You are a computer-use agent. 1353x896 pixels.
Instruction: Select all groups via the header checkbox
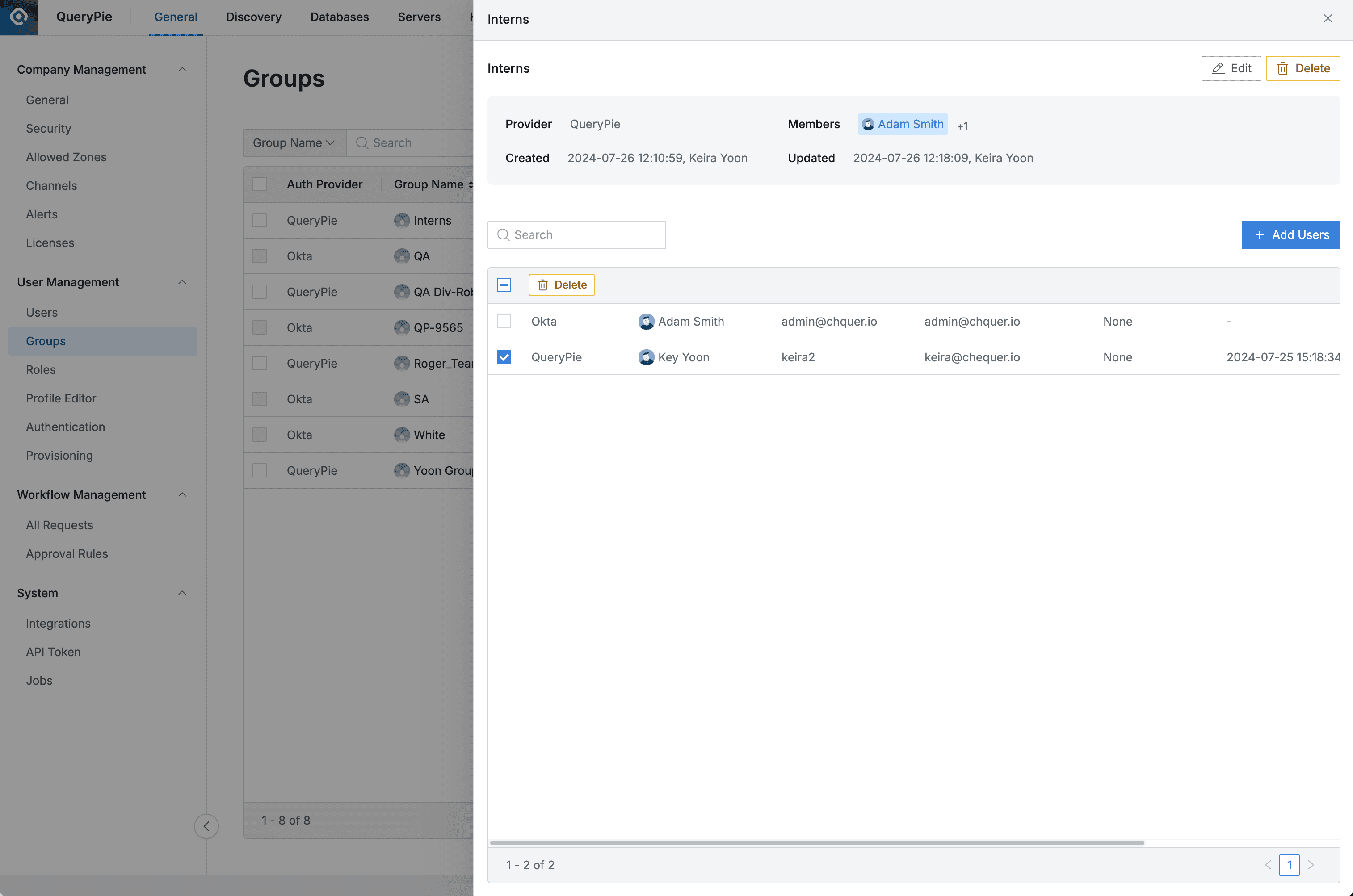[x=260, y=184]
